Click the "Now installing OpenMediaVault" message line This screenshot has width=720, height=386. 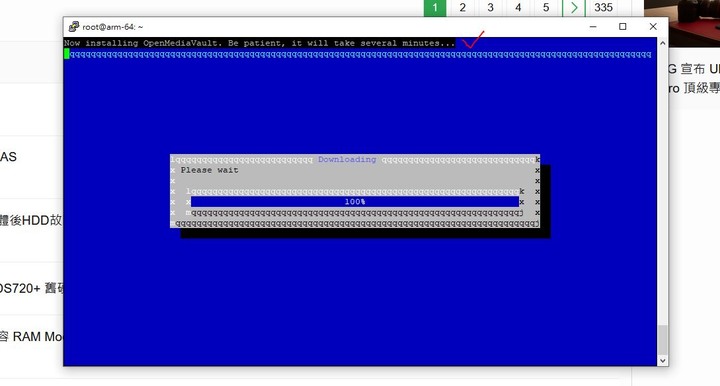point(259,43)
